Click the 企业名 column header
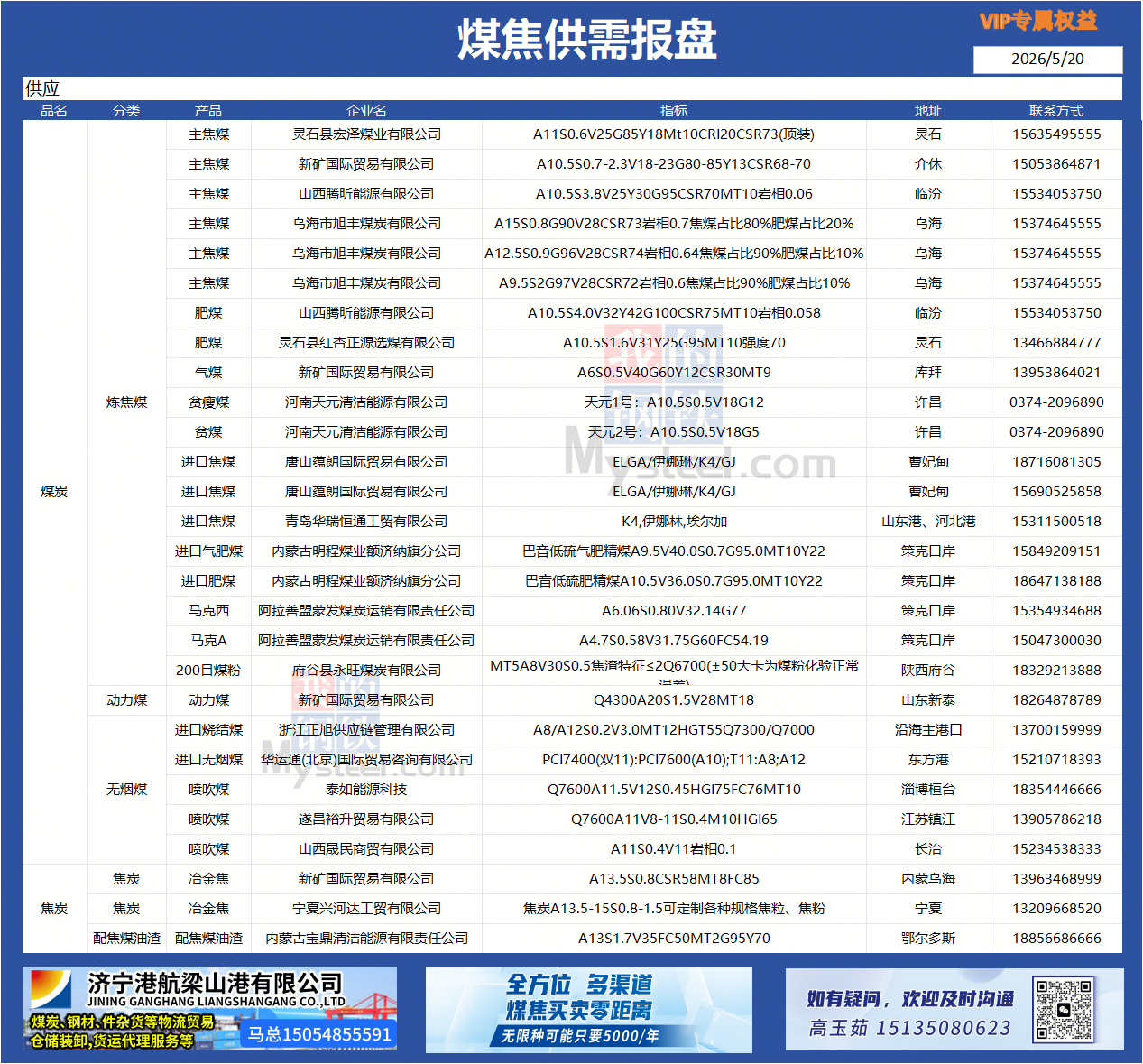This screenshot has width=1143, height=1064. point(366,110)
